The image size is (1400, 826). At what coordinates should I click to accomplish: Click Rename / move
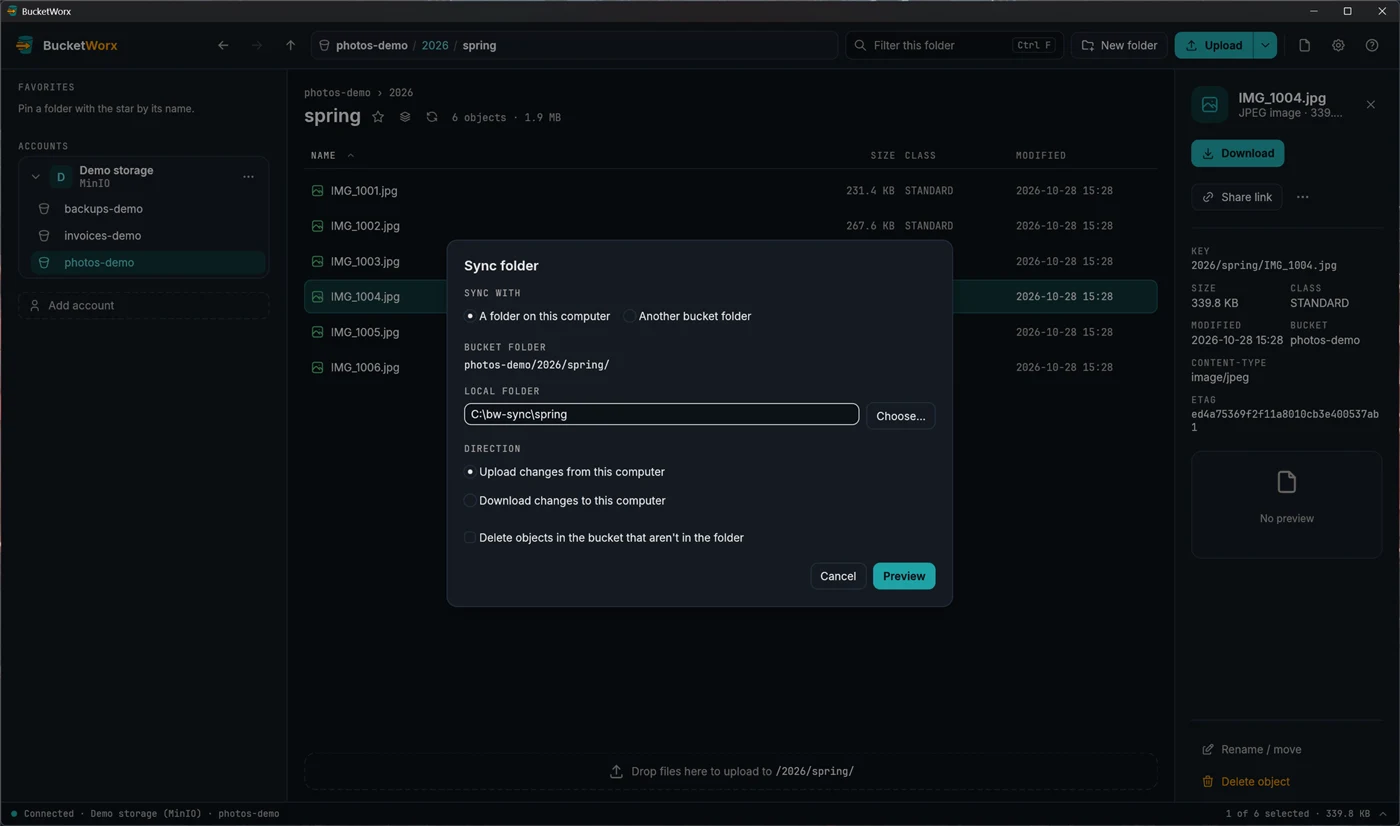click(x=1251, y=749)
